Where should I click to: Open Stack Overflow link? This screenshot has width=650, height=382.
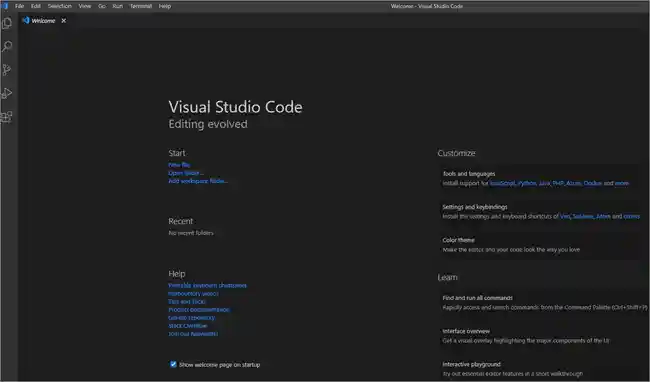pyautogui.click(x=188, y=326)
